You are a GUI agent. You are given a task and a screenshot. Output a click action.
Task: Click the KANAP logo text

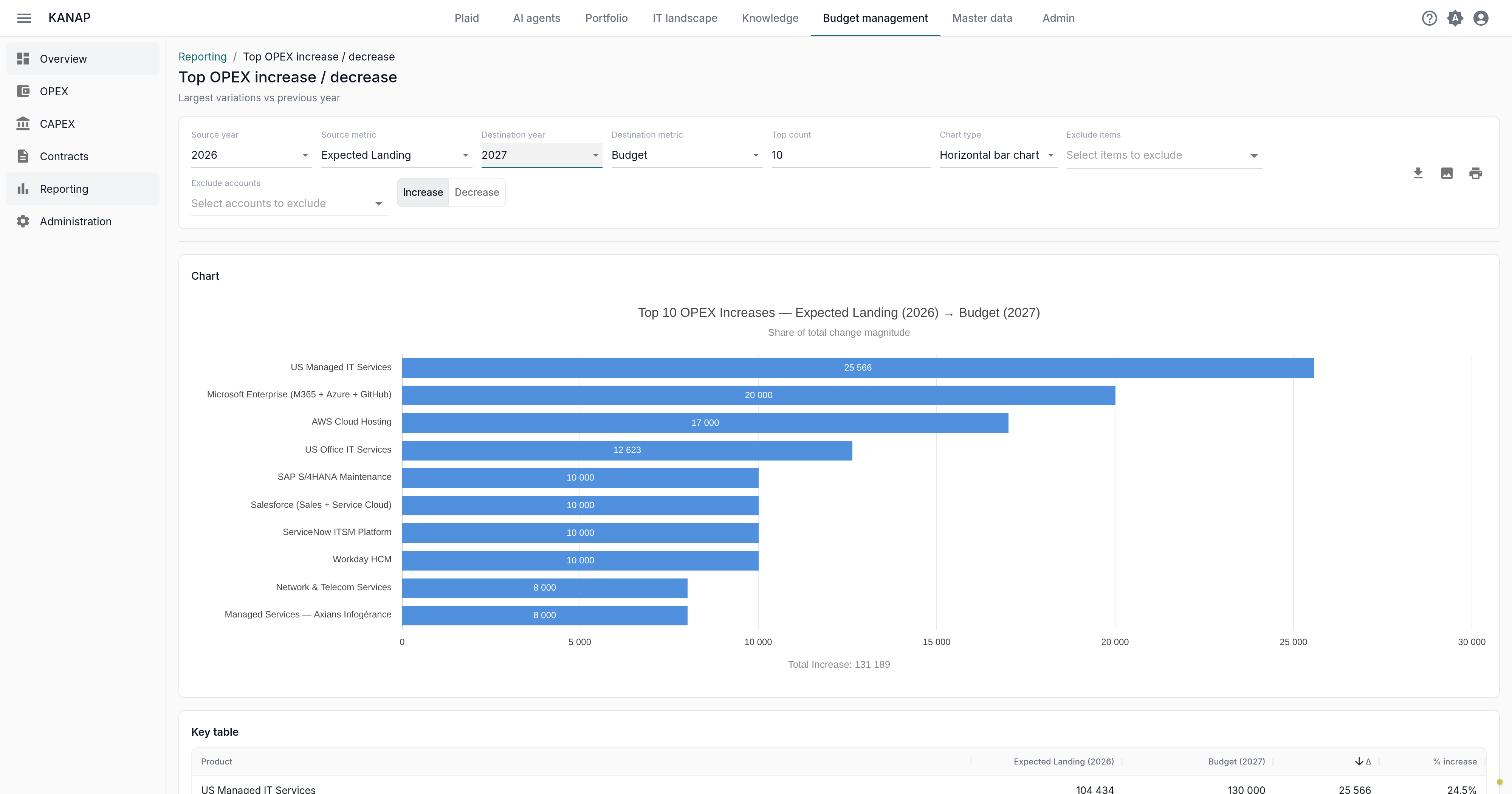click(x=69, y=18)
